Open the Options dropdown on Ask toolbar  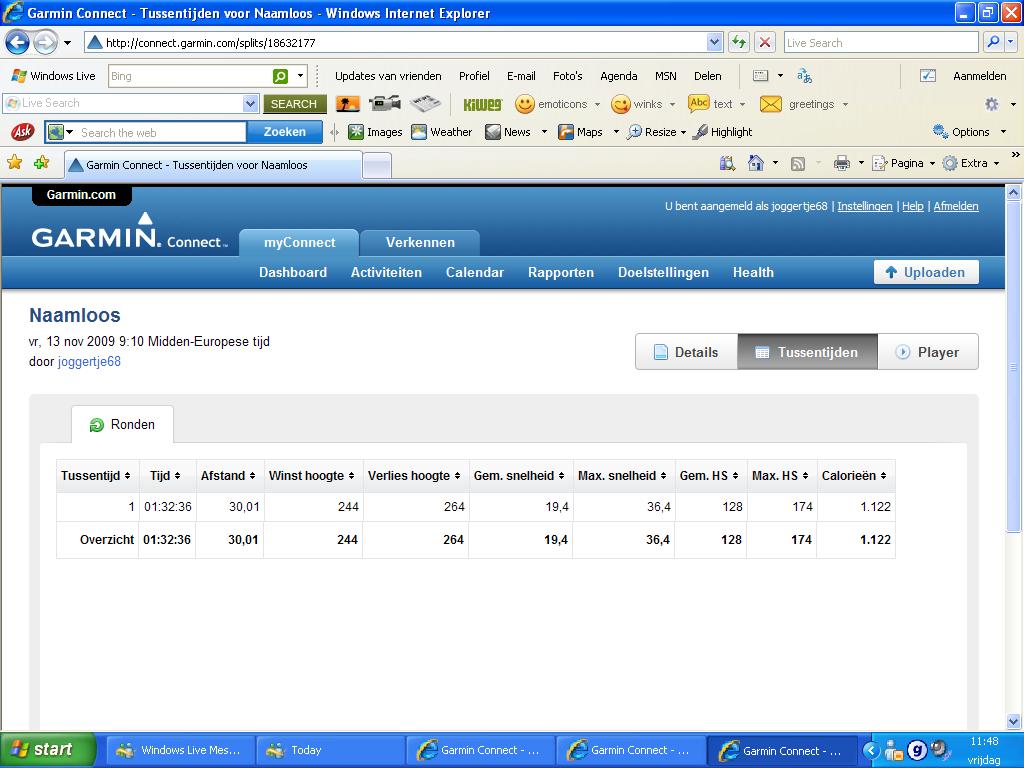pos(1004,132)
